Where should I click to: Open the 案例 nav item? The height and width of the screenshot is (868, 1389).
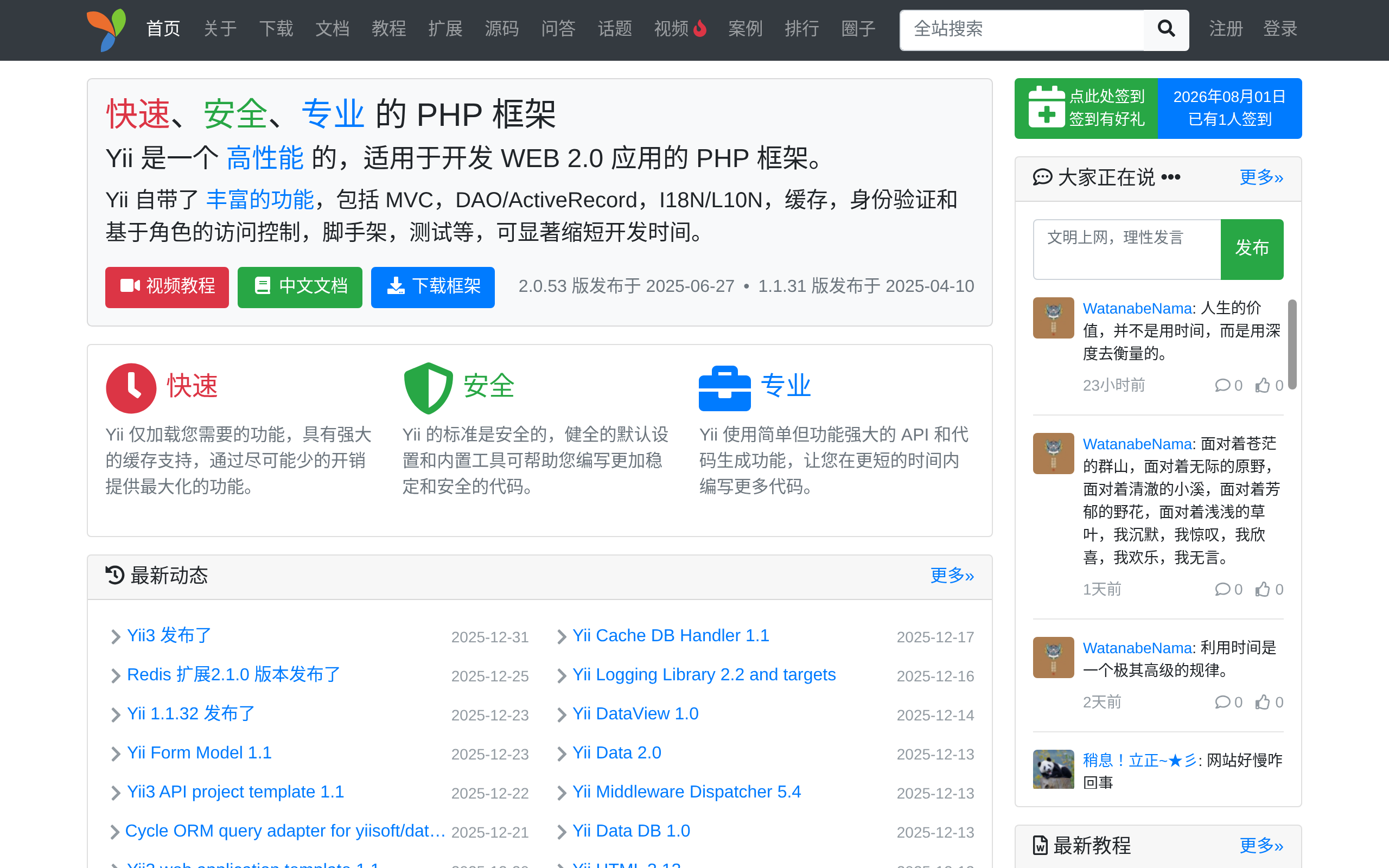745,29
